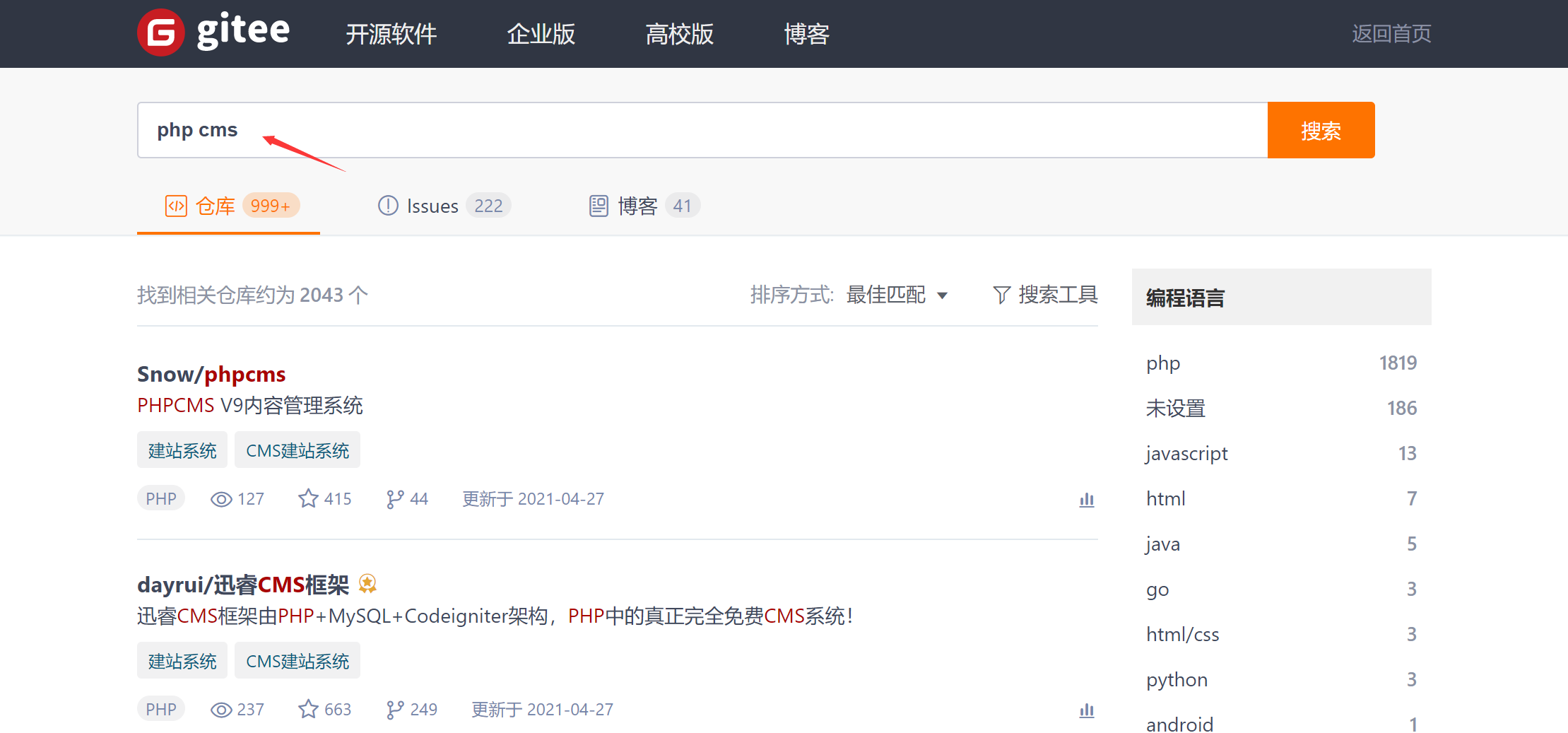The width and height of the screenshot is (1568, 733).
Task: Open 企业版 in the top navigation
Action: click(541, 34)
